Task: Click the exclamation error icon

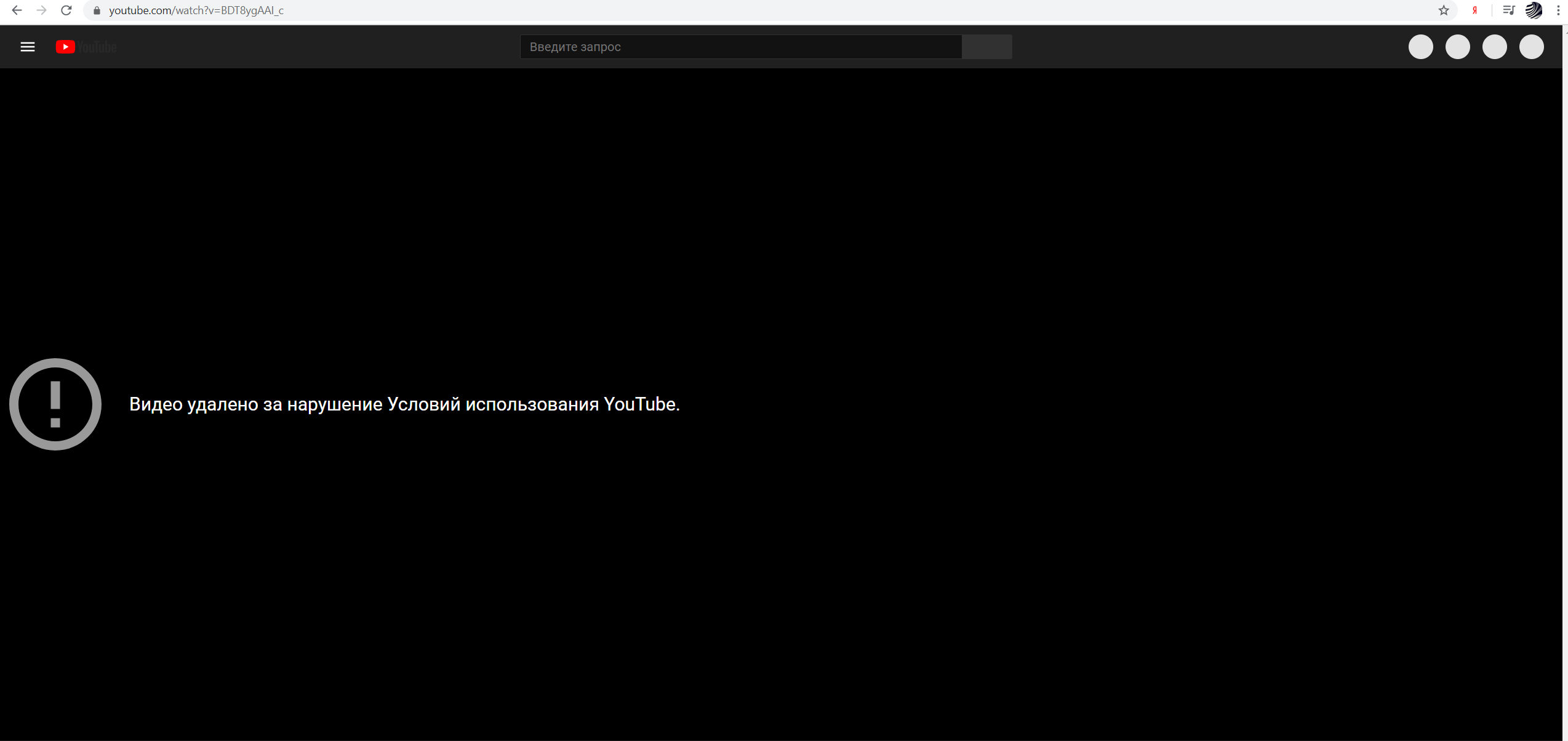Action: (55, 404)
